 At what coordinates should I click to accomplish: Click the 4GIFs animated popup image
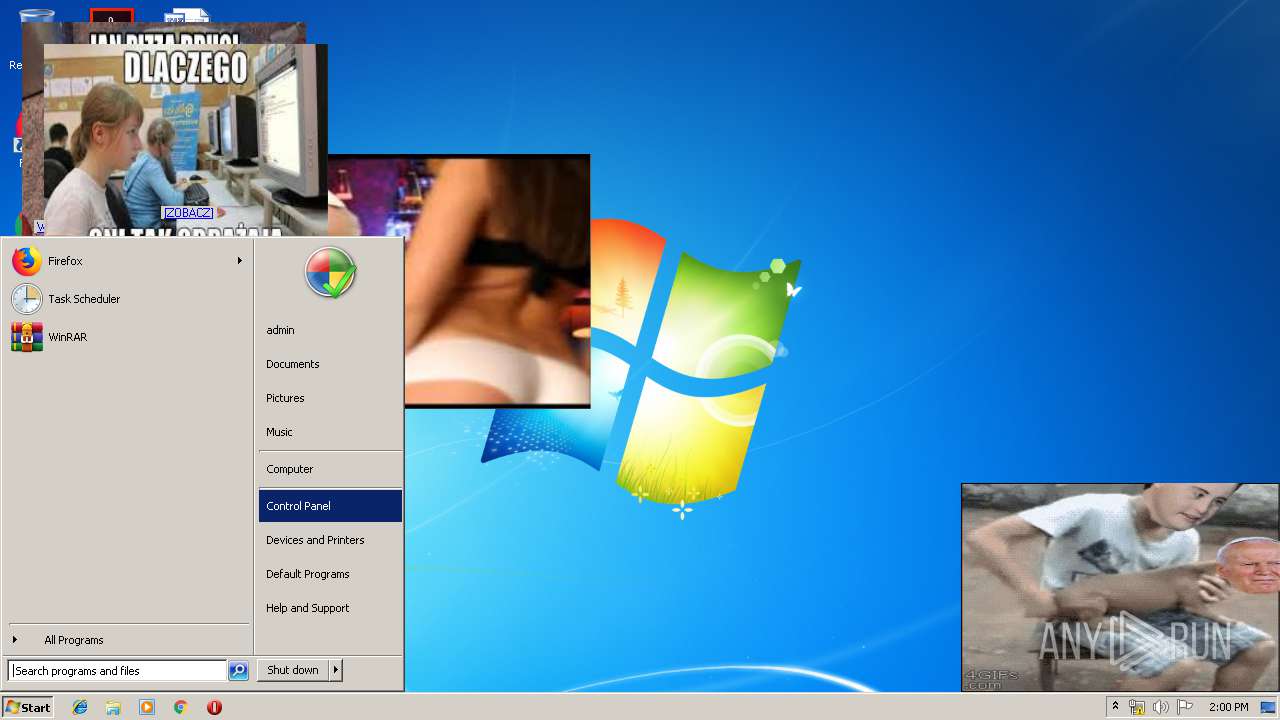tap(1120, 588)
